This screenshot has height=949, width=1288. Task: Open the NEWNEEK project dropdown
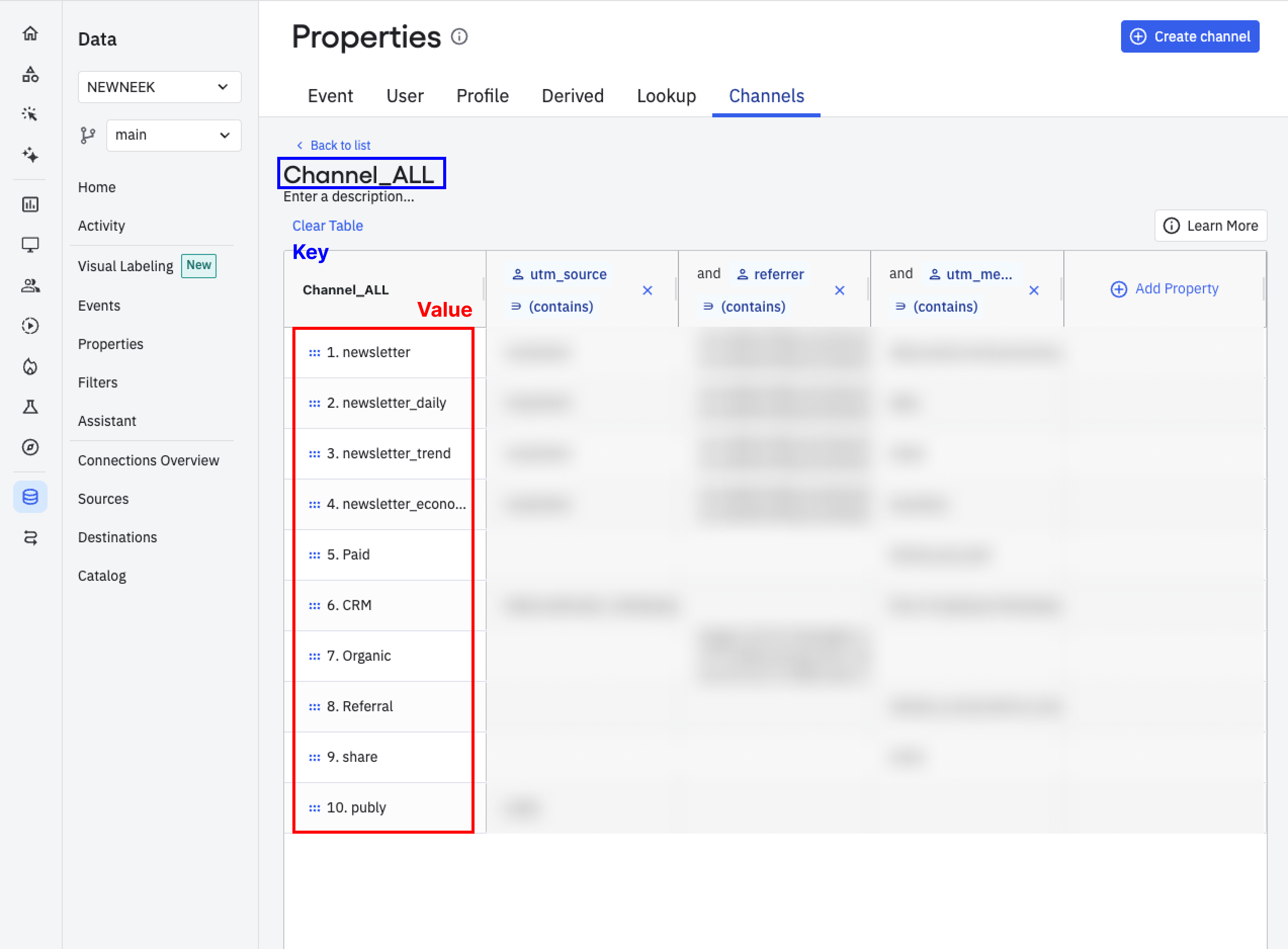pyautogui.click(x=159, y=87)
